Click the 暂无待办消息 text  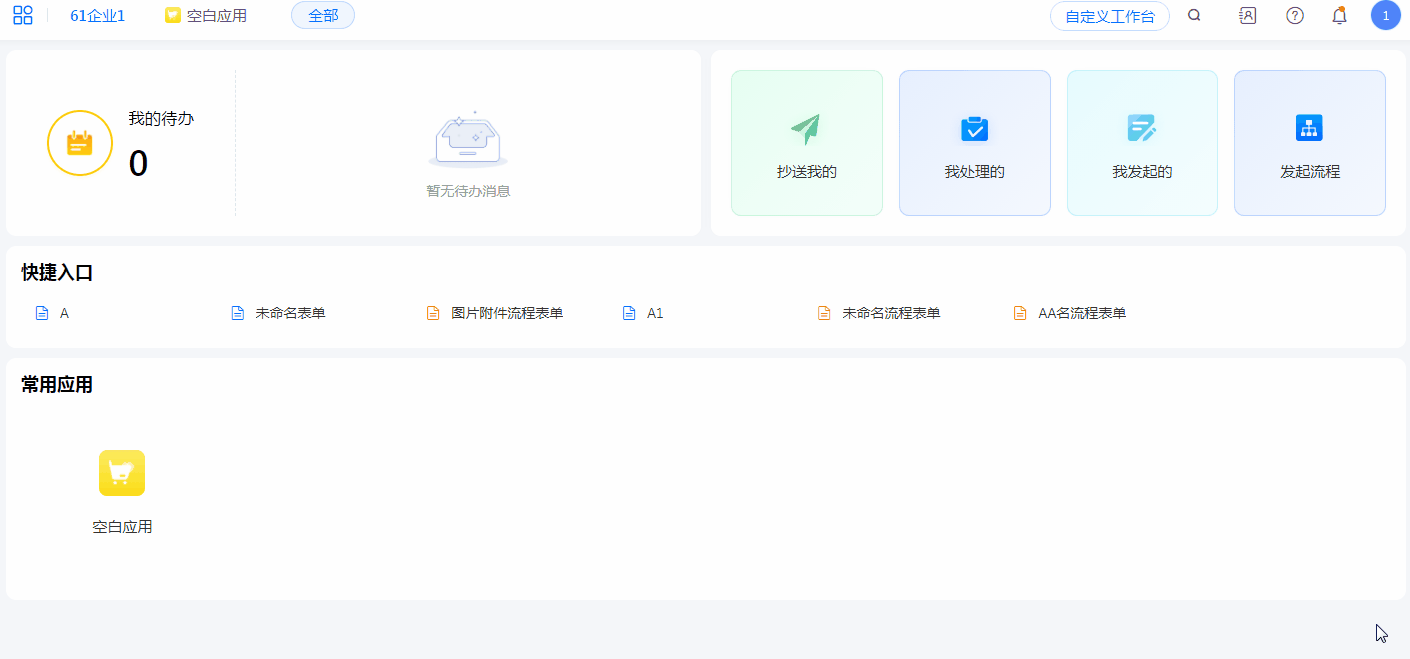[468, 191]
